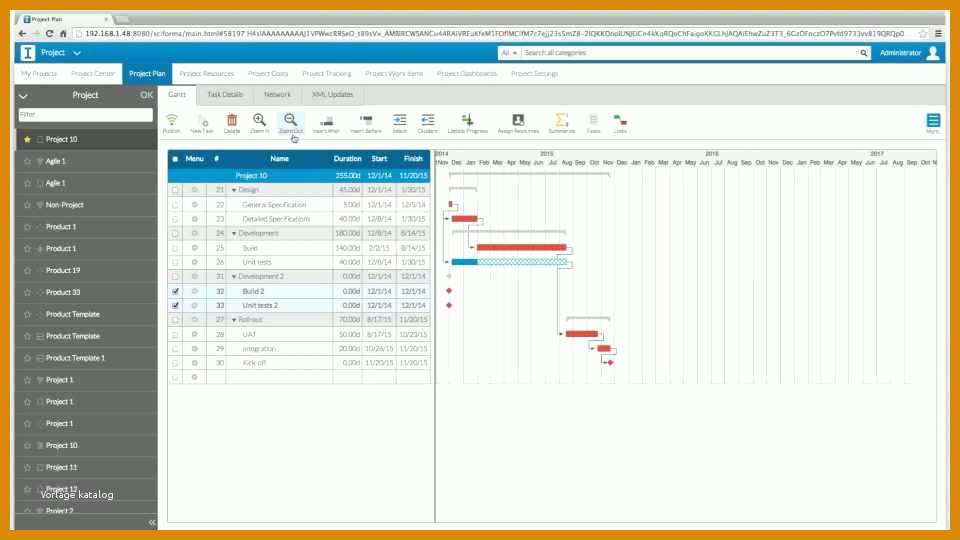Click the Zoom In magnifier icon

click(x=260, y=120)
